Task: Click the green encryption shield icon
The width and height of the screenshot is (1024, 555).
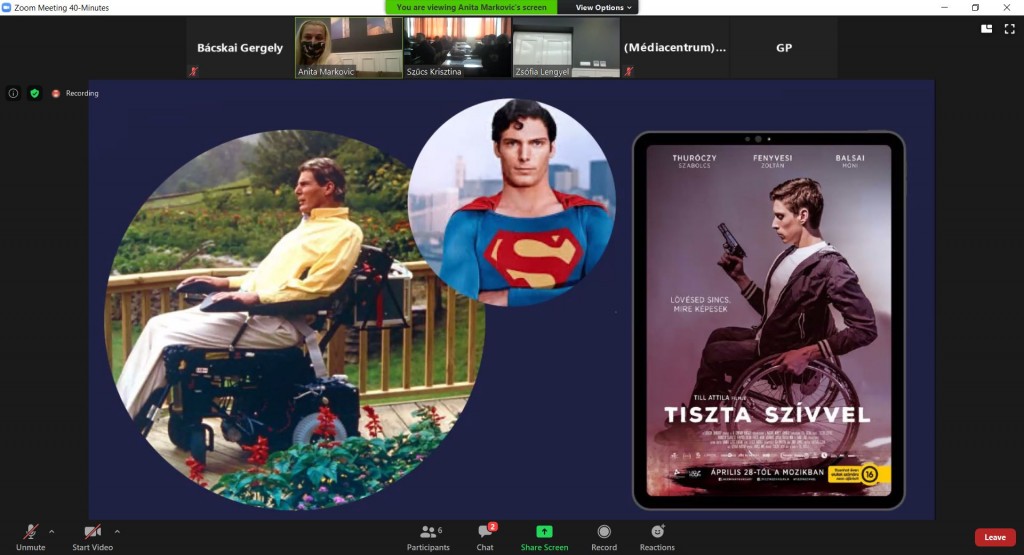Action: pos(34,93)
